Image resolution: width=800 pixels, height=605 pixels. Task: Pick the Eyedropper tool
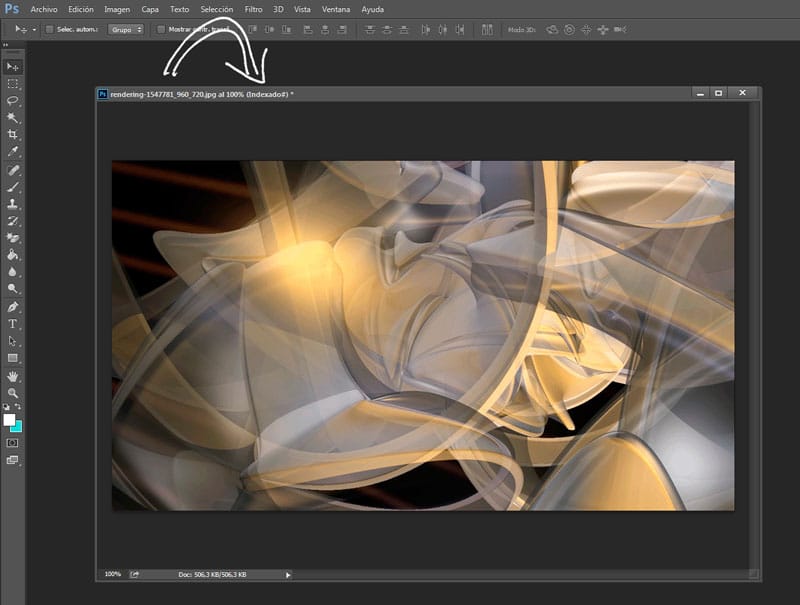13,152
